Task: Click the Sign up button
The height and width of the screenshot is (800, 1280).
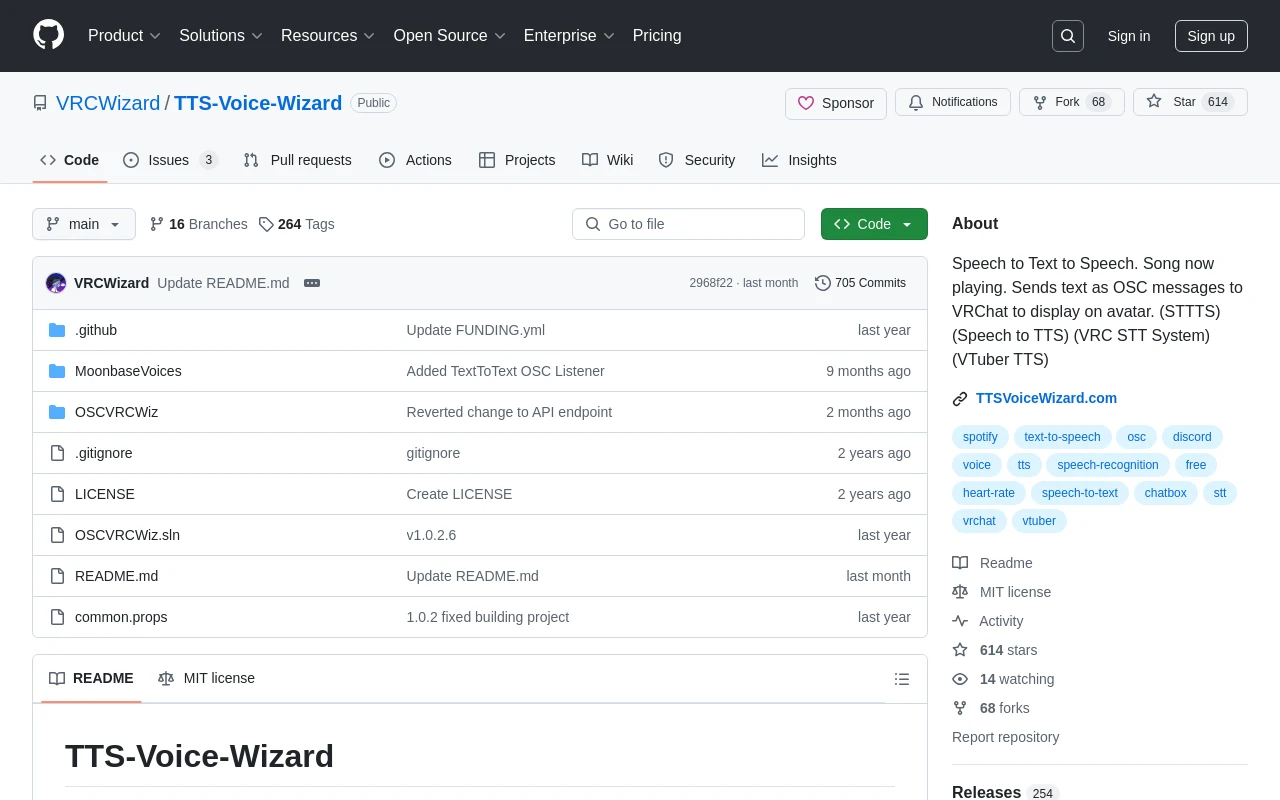Action: pos(1211,36)
